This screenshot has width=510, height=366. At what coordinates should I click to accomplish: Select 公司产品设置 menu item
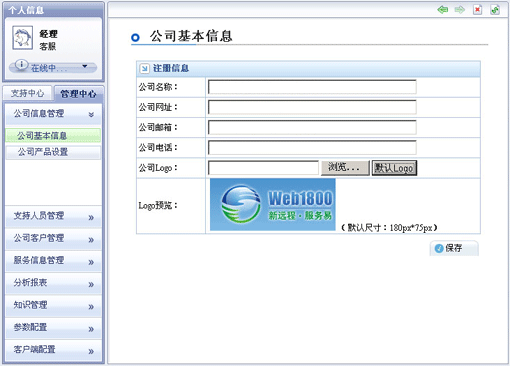pos(53,152)
